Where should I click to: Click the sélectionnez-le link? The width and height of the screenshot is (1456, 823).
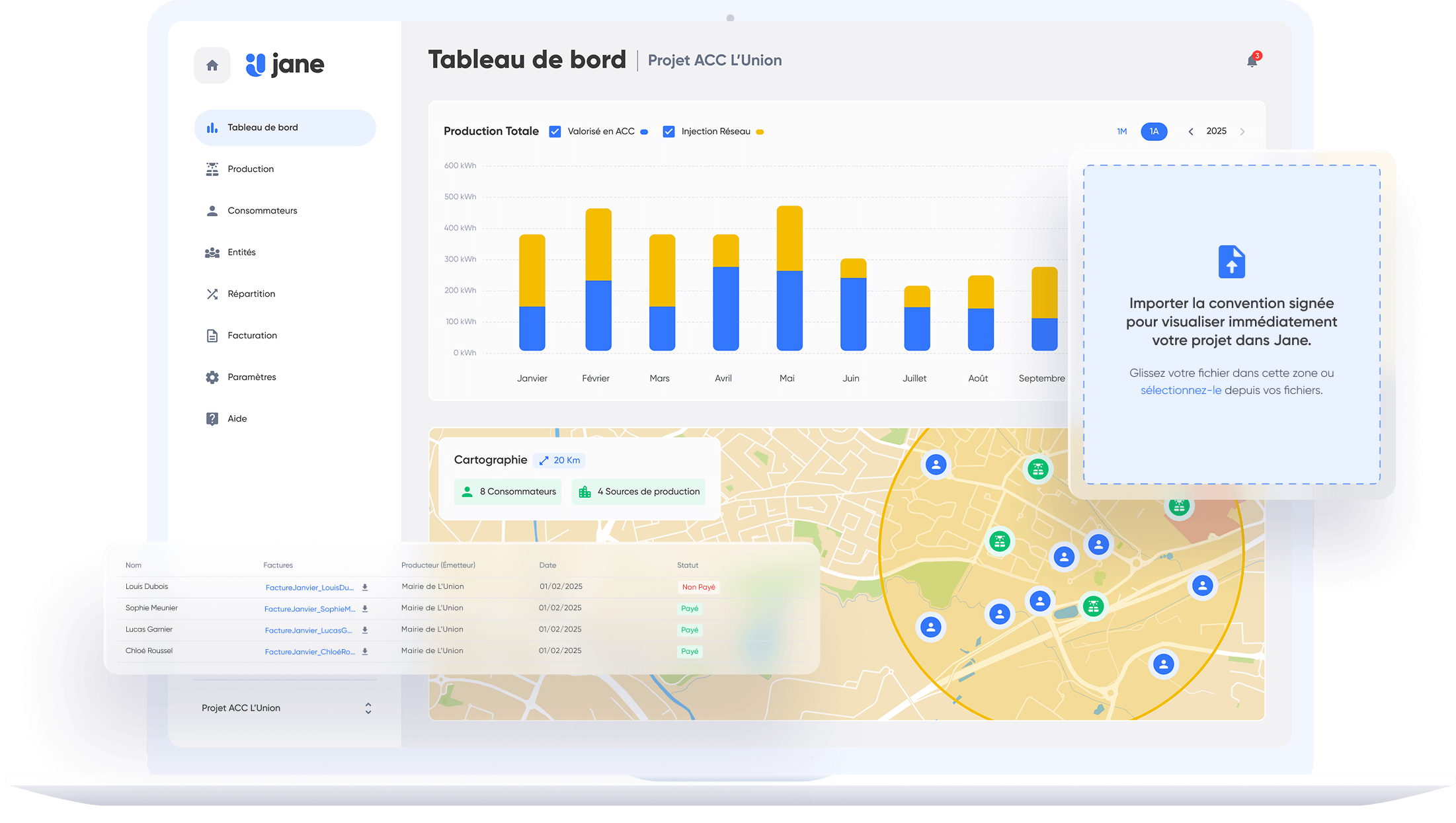(x=1180, y=390)
